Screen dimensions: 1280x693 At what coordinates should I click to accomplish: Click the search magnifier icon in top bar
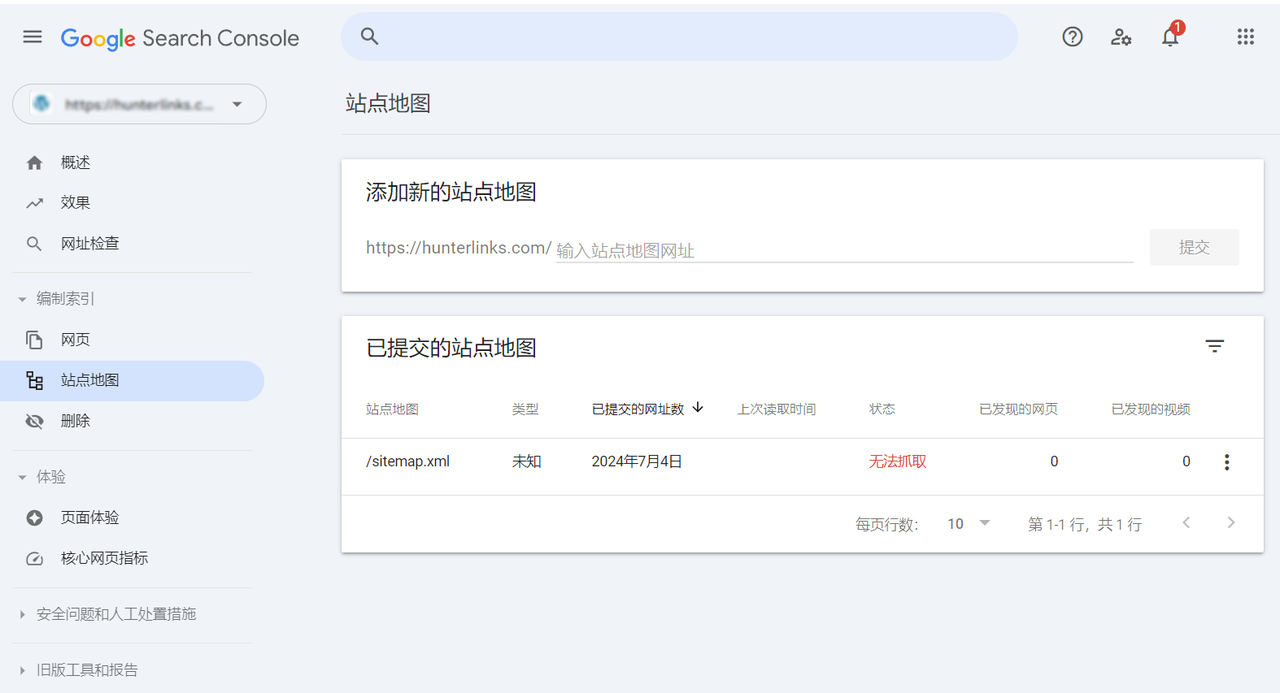(370, 37)
